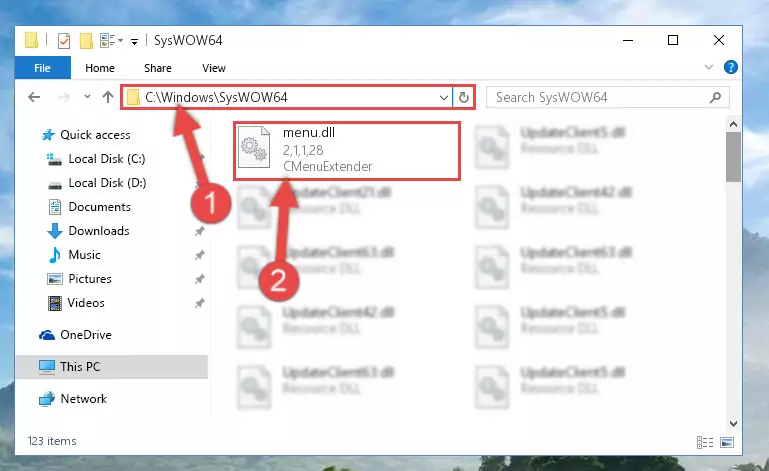This screenshot has height=471, width=769.
Task: Go back with the Back arrow
Action: tap(34, 97)
